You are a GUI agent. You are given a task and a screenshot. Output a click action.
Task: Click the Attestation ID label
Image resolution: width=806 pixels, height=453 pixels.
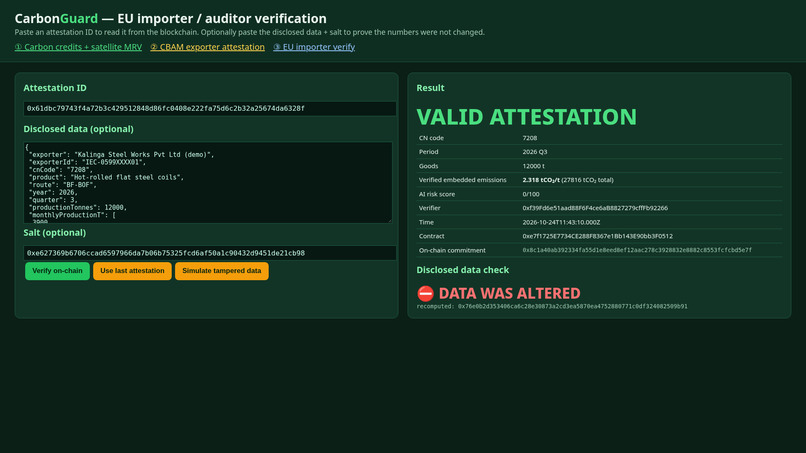55,88
